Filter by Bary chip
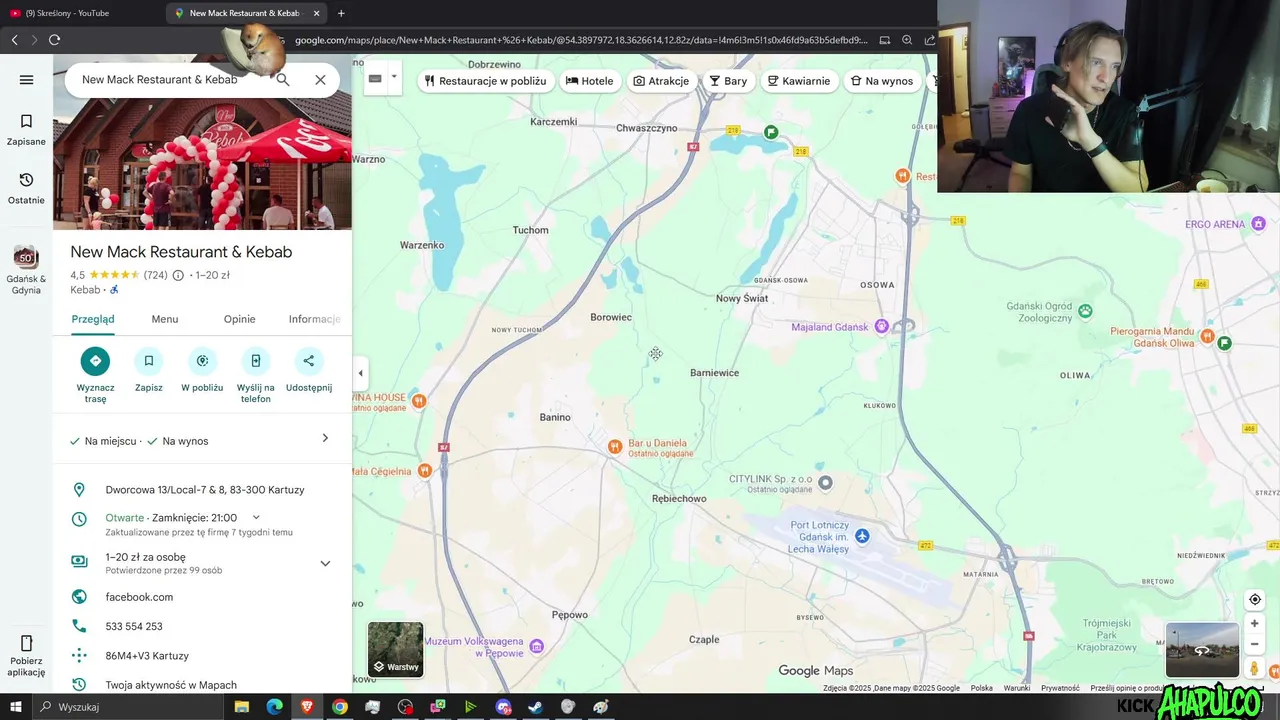 point(729,81)
